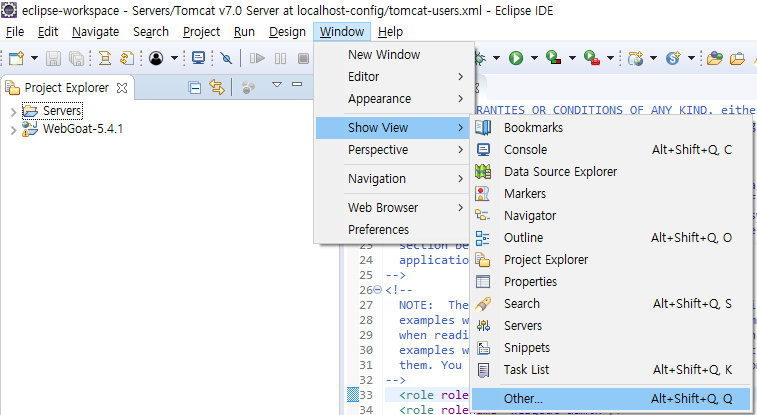The width and height of the screenshot is (757, 415).
Task: Open Project Explorer View Menu triangle
Action: coord(277,84)
